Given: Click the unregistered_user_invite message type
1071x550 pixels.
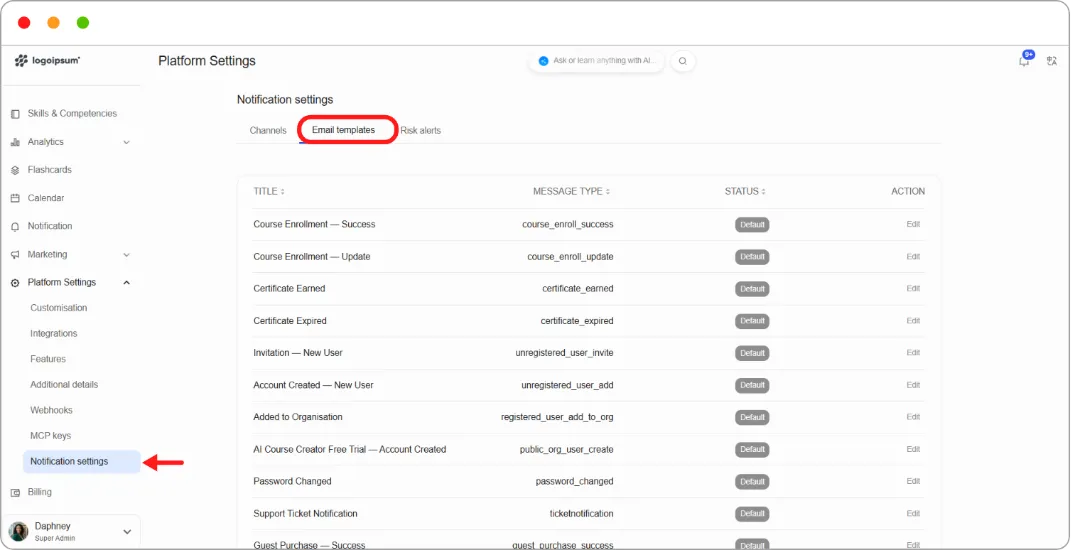Looking at the screenshot, I should [564, 353].
